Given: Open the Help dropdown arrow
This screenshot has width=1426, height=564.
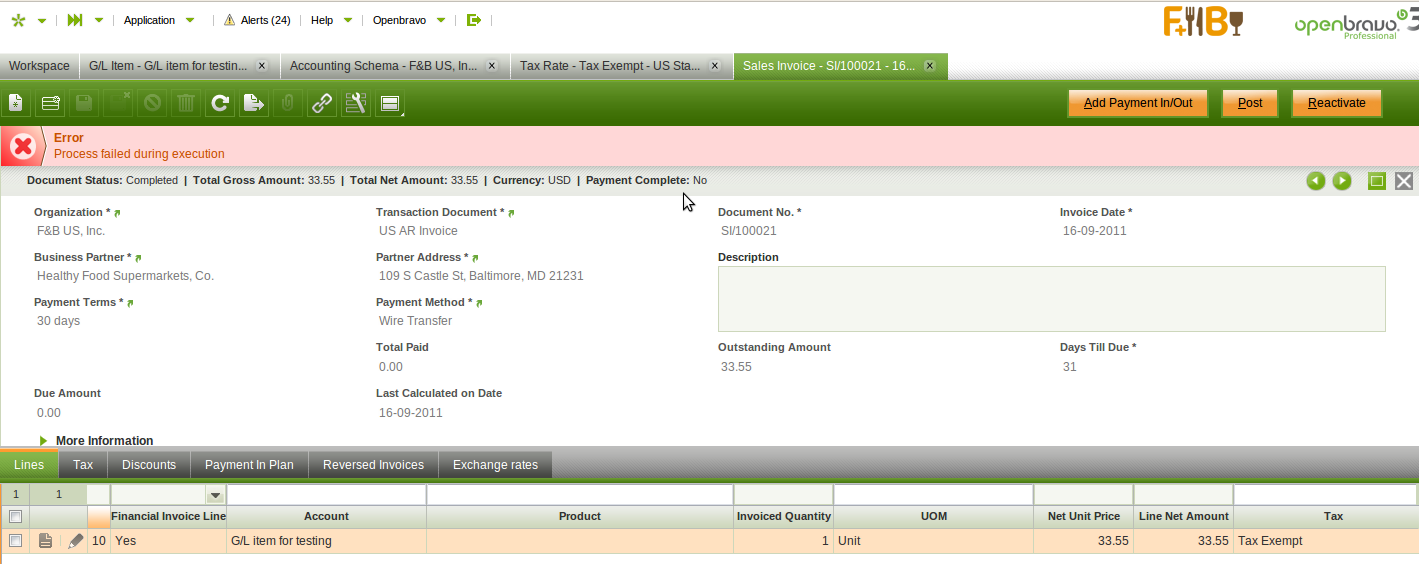Looking at the screenshot, I should tap(347, 21).
